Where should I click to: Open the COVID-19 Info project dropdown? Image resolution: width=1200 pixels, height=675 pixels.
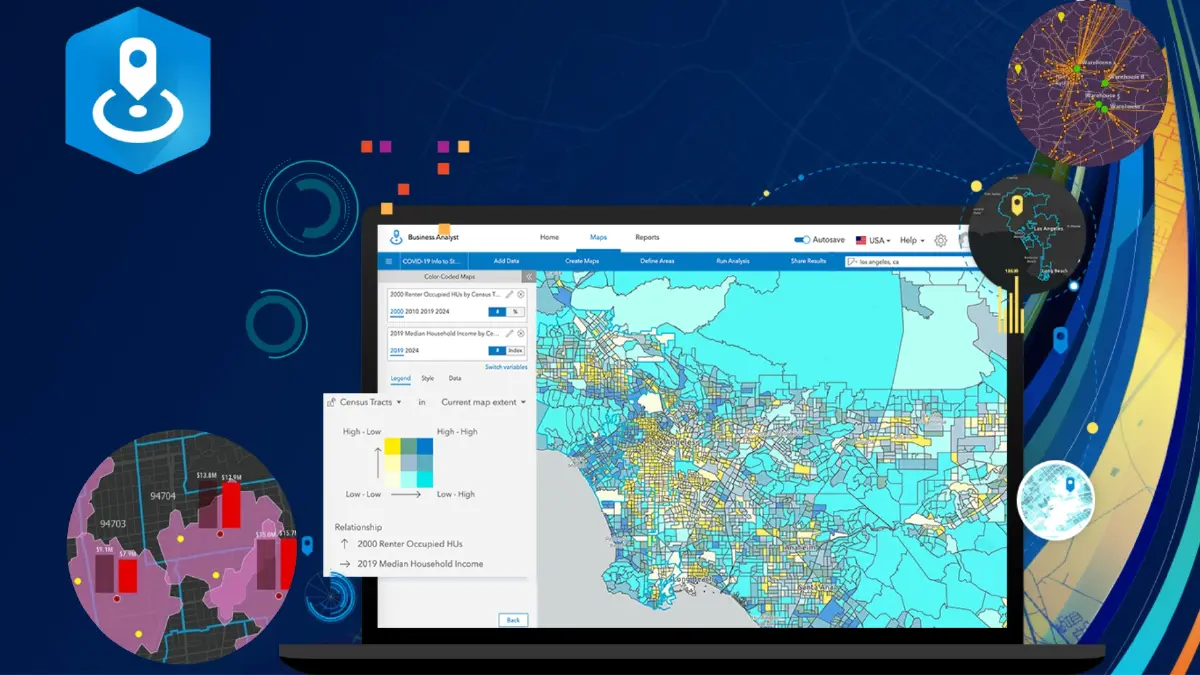(432, 261)
